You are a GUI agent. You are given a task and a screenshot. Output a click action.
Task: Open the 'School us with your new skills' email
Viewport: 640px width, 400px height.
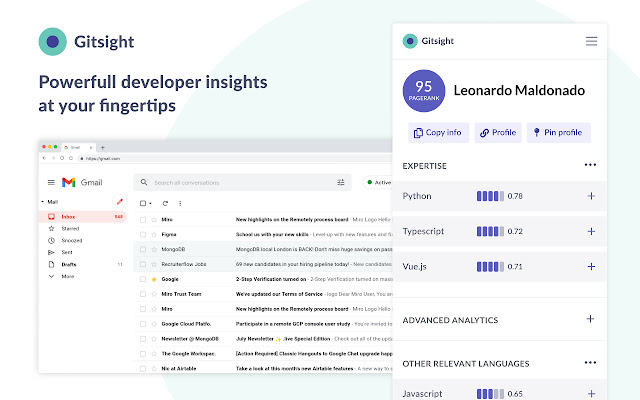click(x=263, y=234)
